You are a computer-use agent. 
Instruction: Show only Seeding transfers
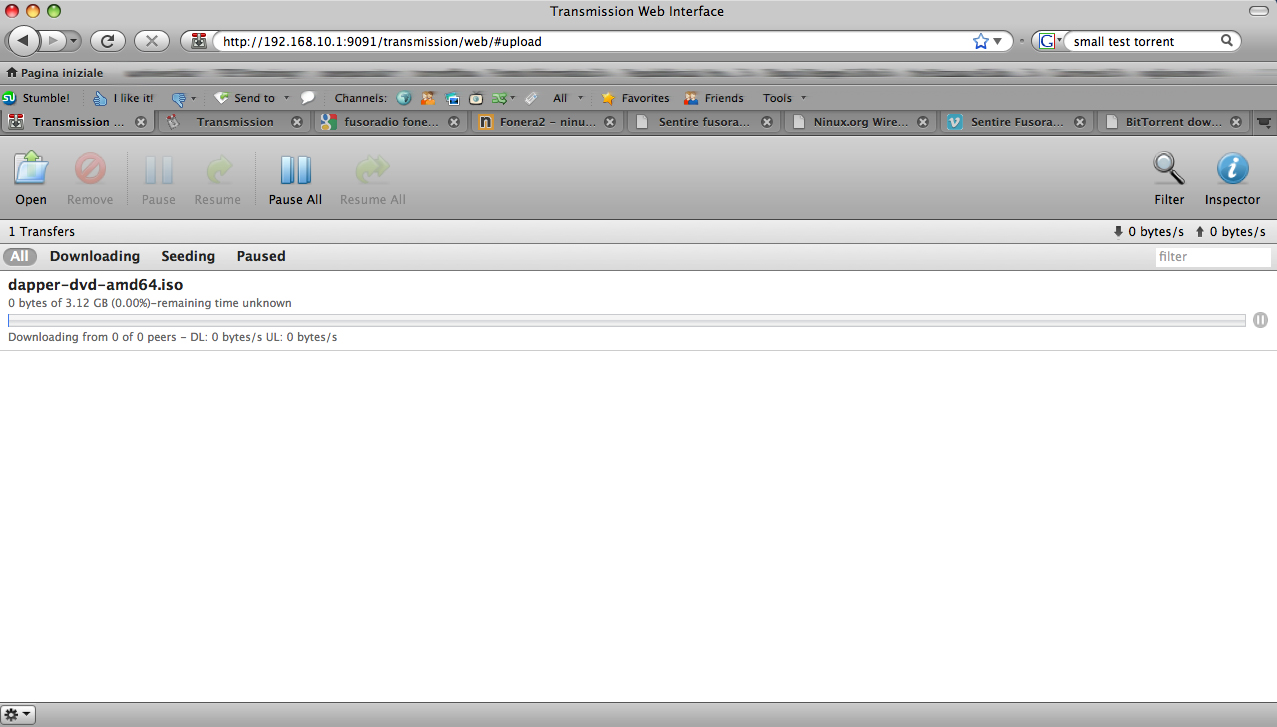tap(188, 256)
